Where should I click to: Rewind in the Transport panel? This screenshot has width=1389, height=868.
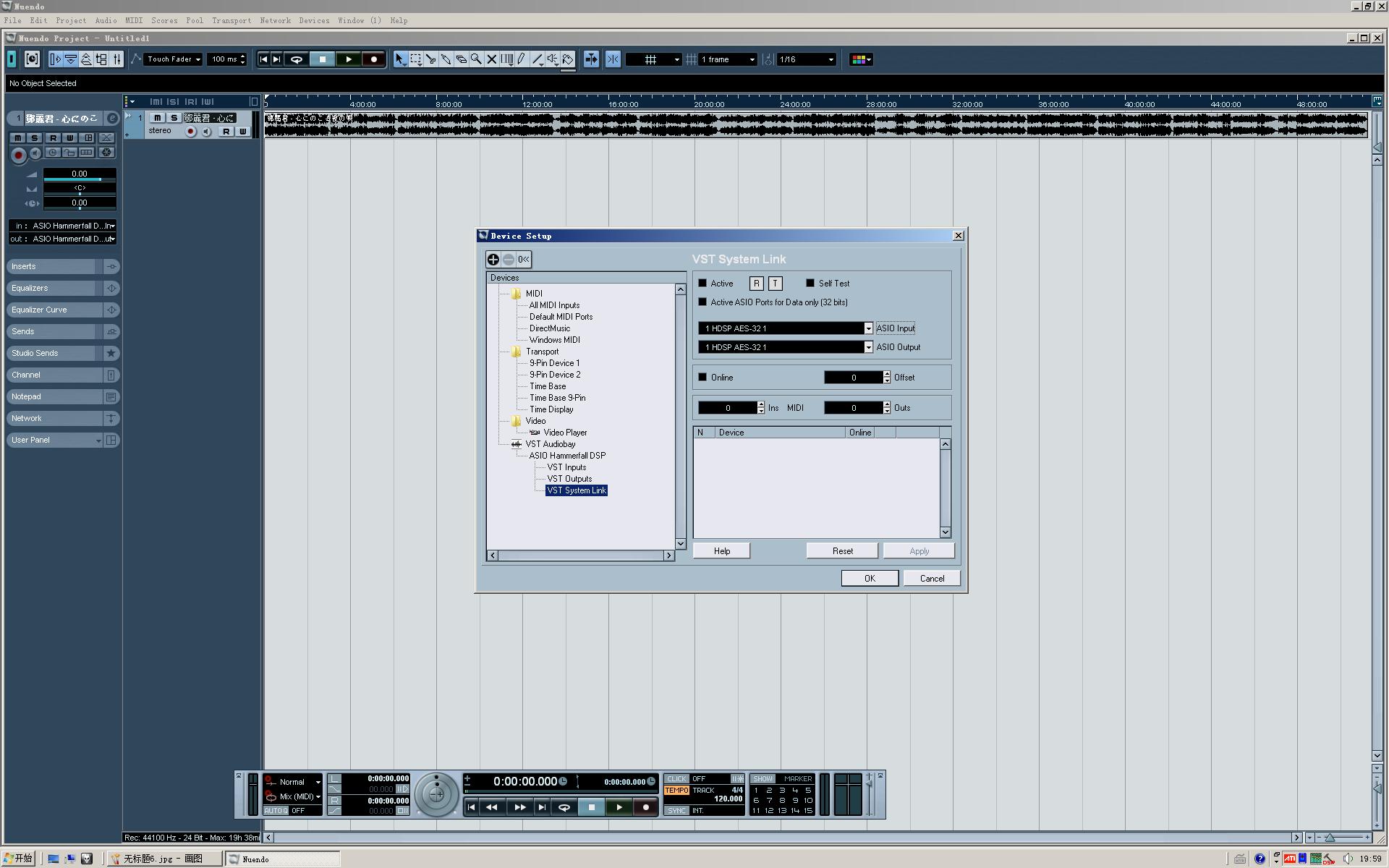pos(492,807)
